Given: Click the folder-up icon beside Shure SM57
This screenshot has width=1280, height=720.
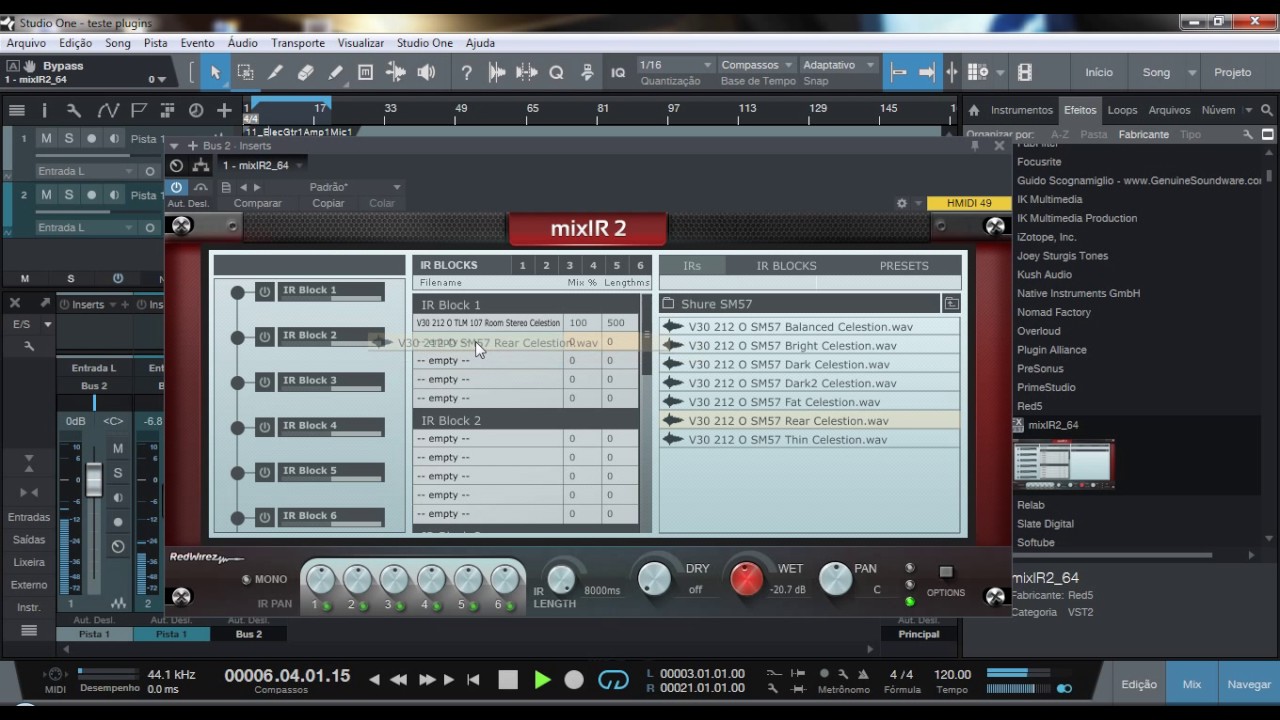Looking at the screenshot, I should 951,303.
